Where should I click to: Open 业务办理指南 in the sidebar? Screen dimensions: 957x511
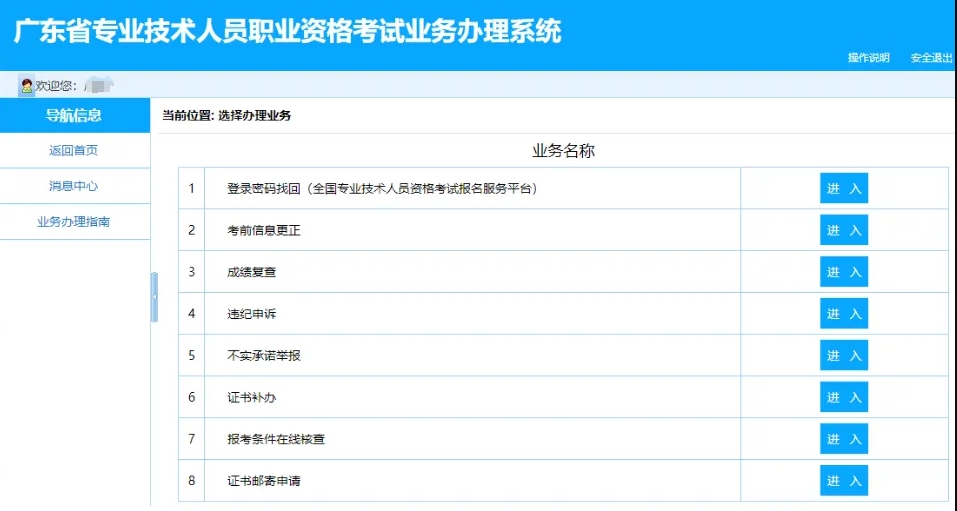coord(74,222)
